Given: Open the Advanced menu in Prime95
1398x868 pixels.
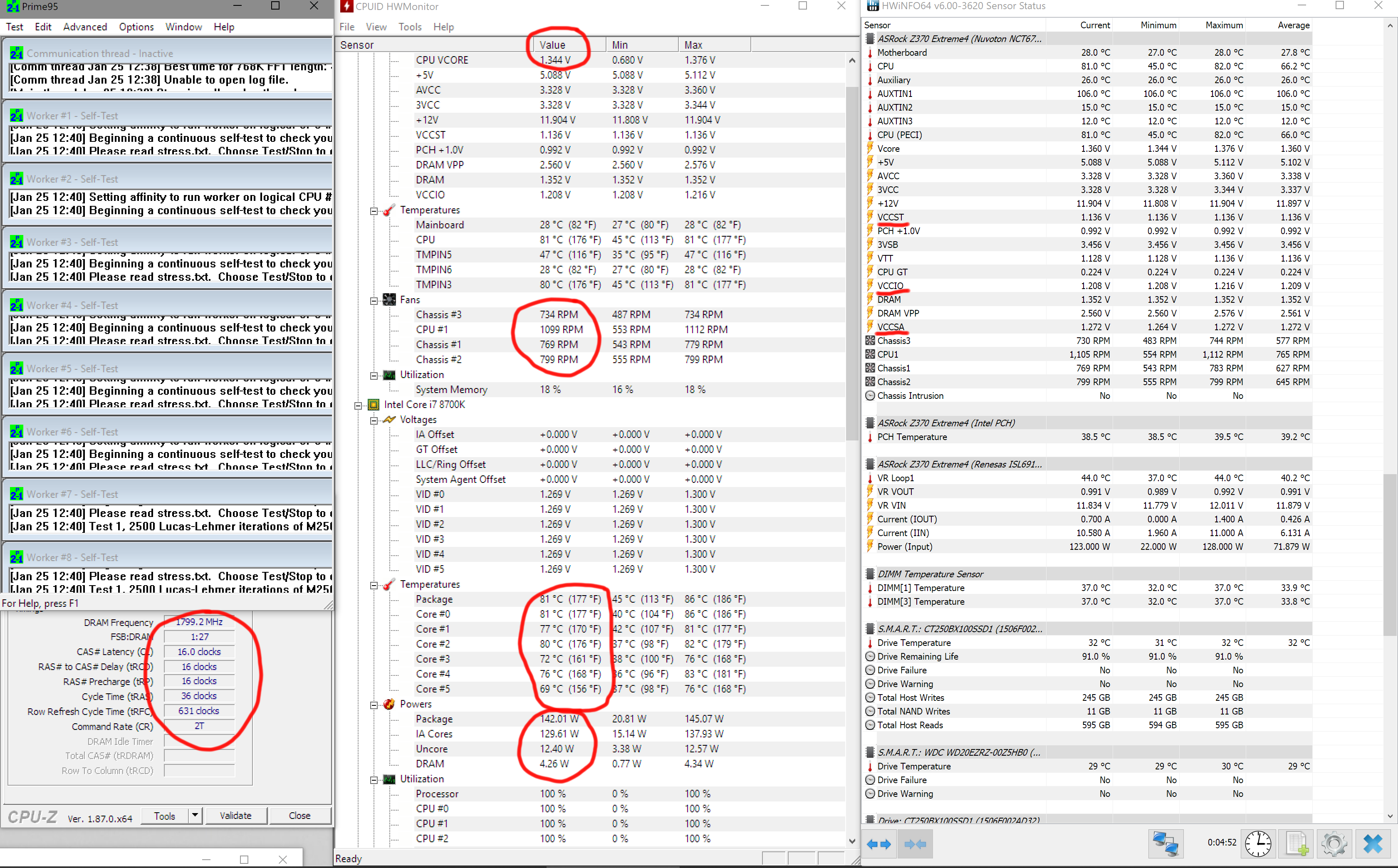Looking at the screenshot, I should 85,27.
